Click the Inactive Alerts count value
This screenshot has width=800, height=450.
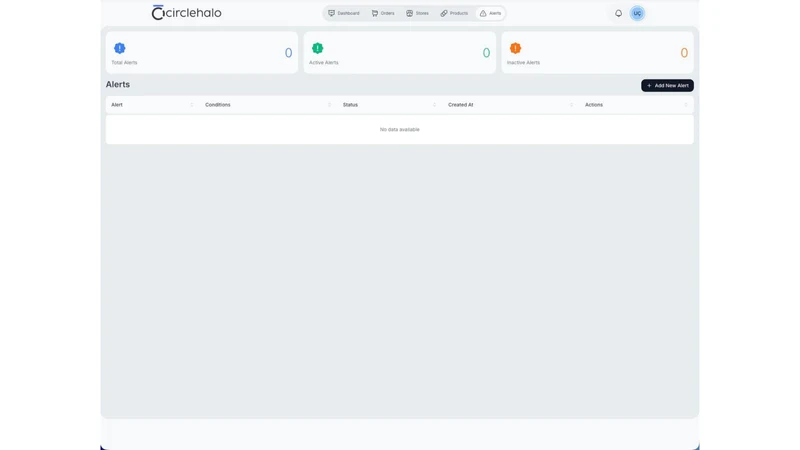(x=684, y=53)
